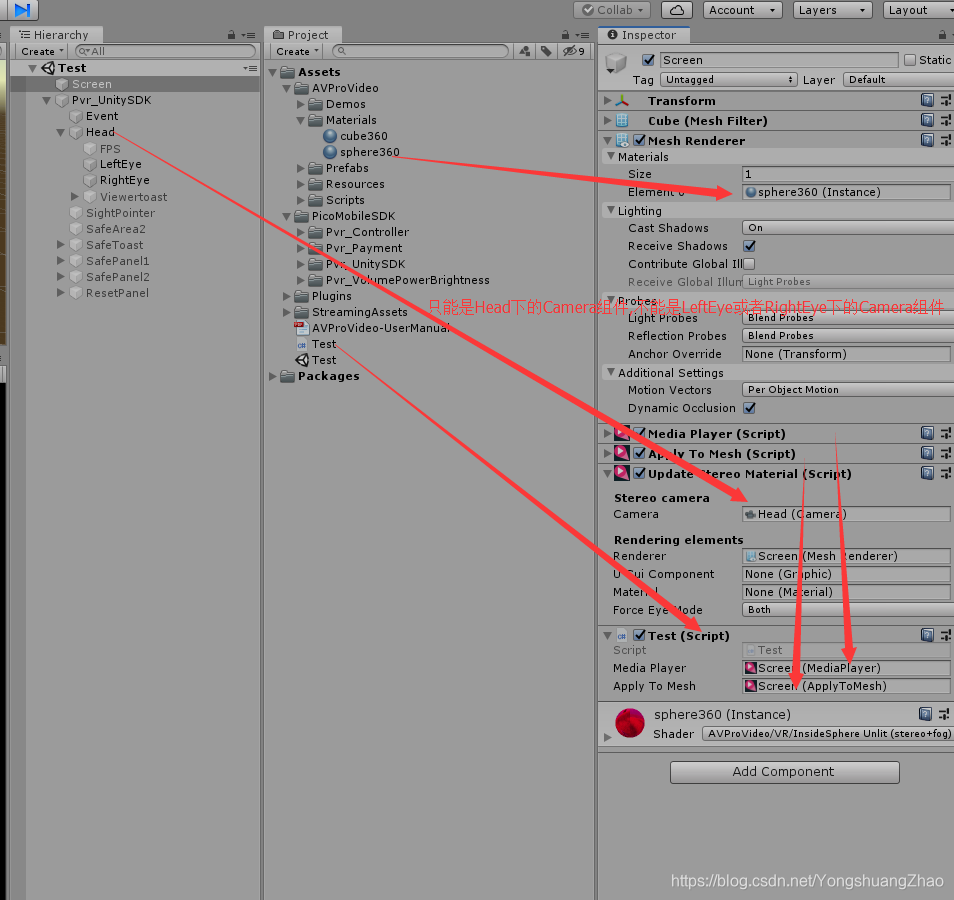Click sphere360 material preview thumbnail
This screenshot has width=954, height=900.
tap(630, 723)
